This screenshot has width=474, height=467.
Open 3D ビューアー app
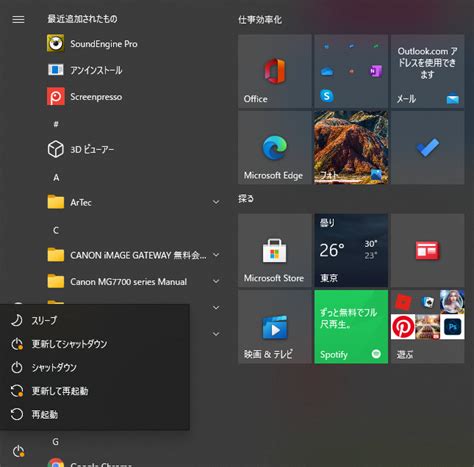(133, 149)
